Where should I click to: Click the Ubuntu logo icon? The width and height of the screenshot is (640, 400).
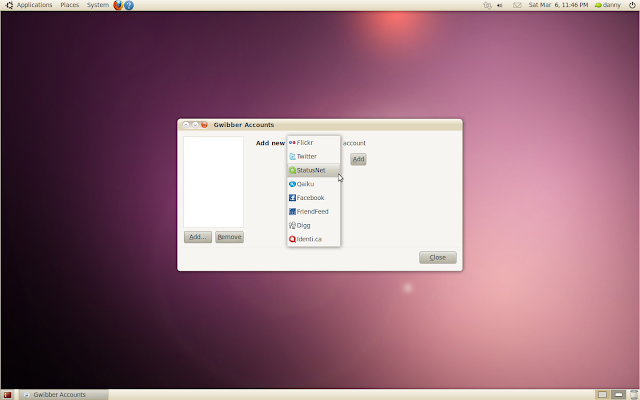pos(9,5)
